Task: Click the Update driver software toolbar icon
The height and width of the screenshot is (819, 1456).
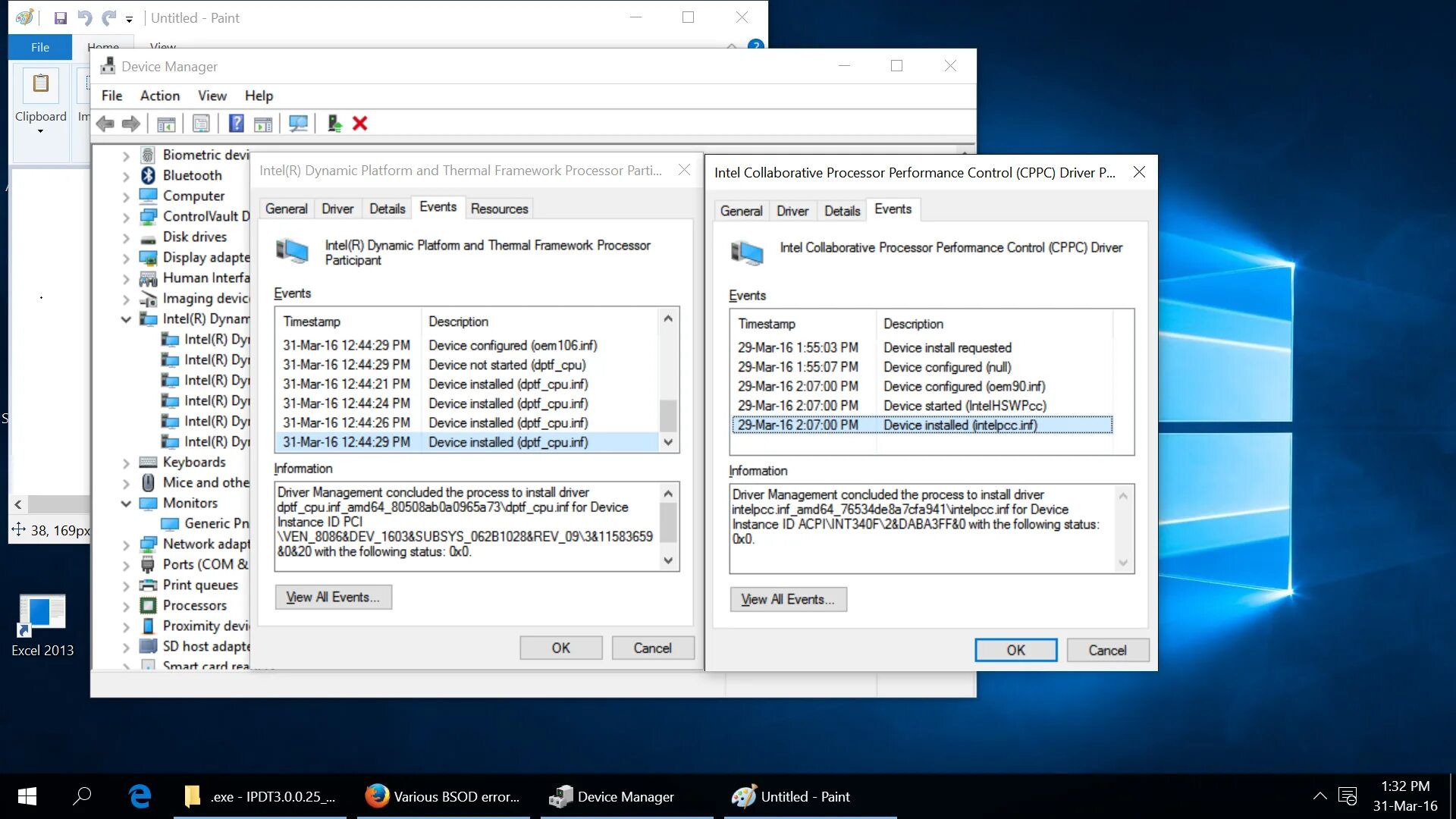Action: pos(334,124)
